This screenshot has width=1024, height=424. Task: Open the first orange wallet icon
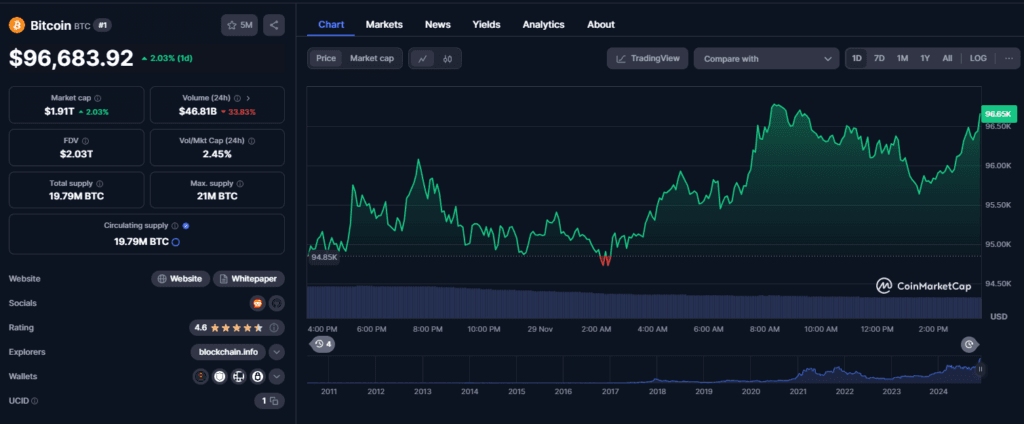pyautogui.click(x=201, y=376)
